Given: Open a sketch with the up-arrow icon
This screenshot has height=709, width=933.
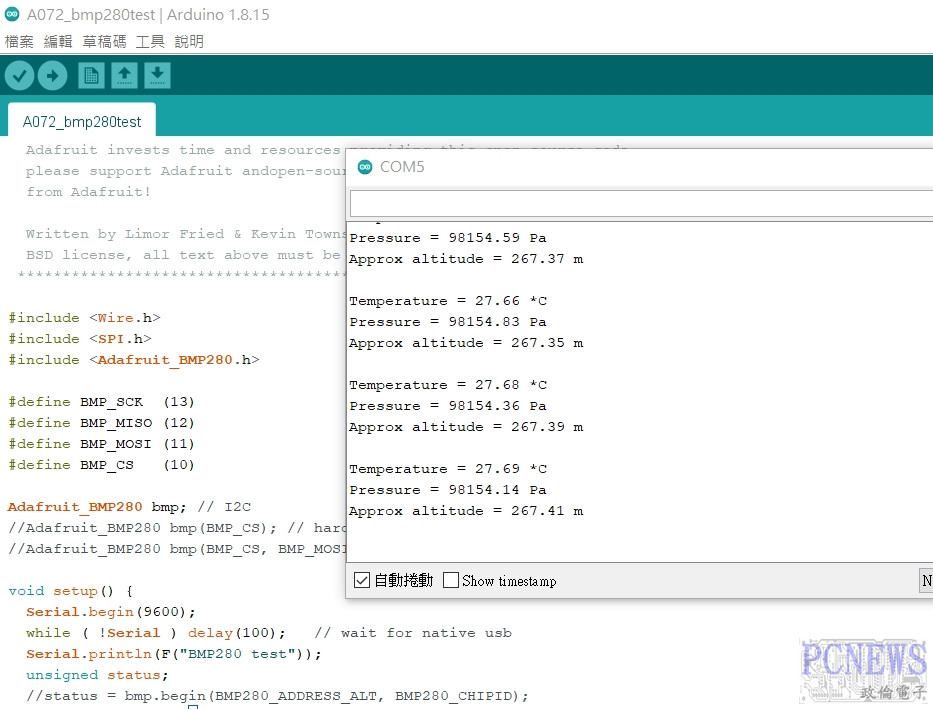Looking at the screenshot, I should click(124, 76).
